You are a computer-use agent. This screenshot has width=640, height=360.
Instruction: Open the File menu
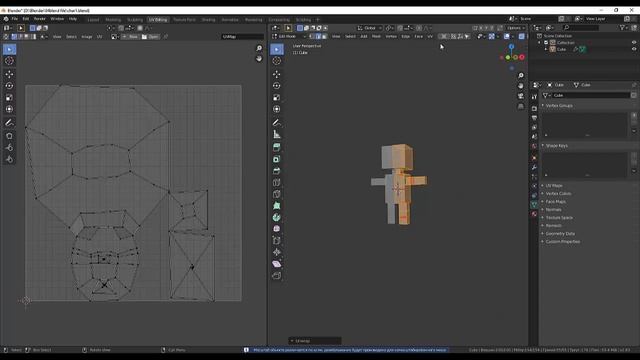[15, 19]
